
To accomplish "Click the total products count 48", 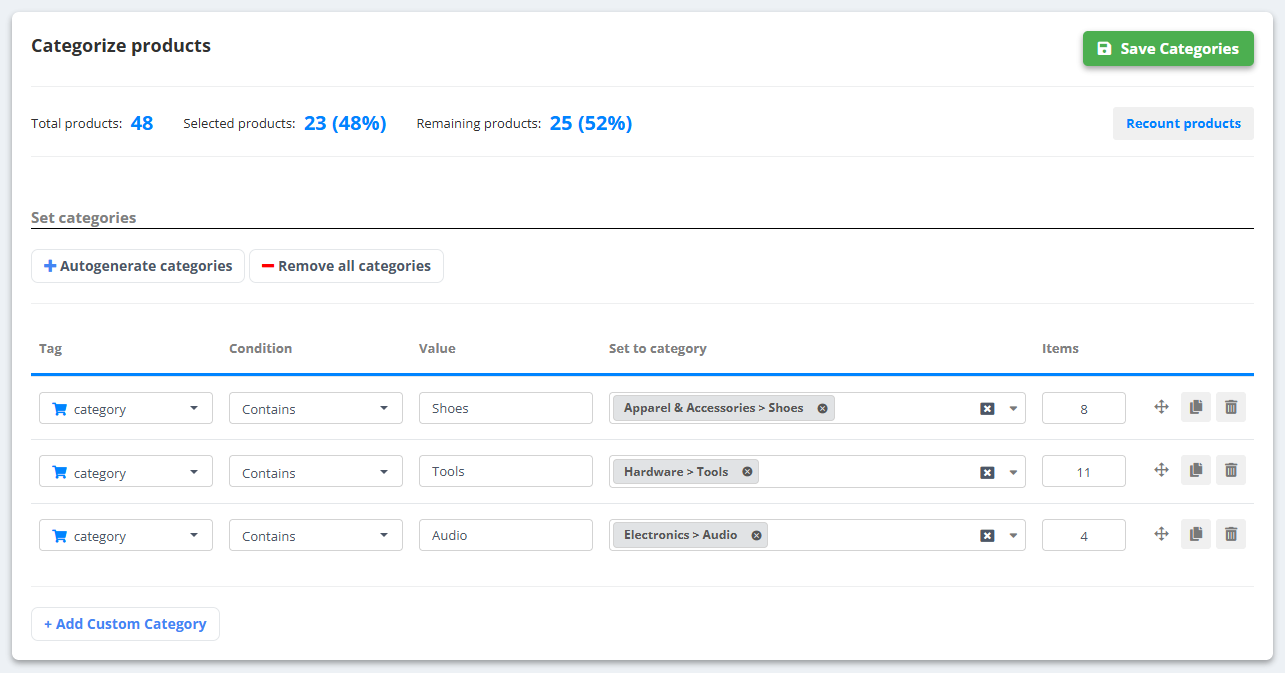I will pos(142,123).
